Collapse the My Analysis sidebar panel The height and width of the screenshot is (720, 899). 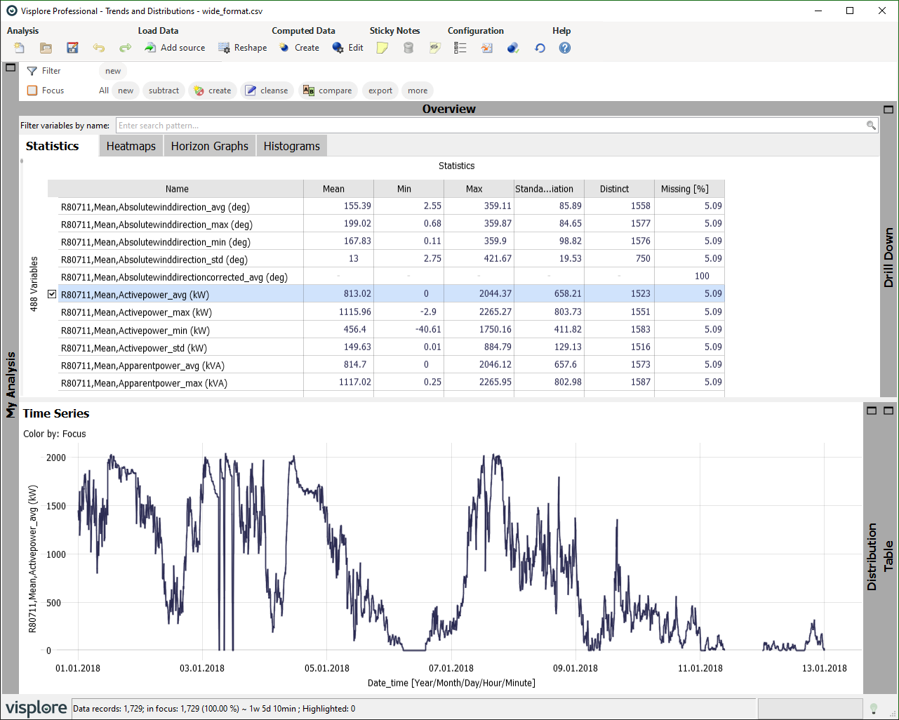[x=10, y=68]
